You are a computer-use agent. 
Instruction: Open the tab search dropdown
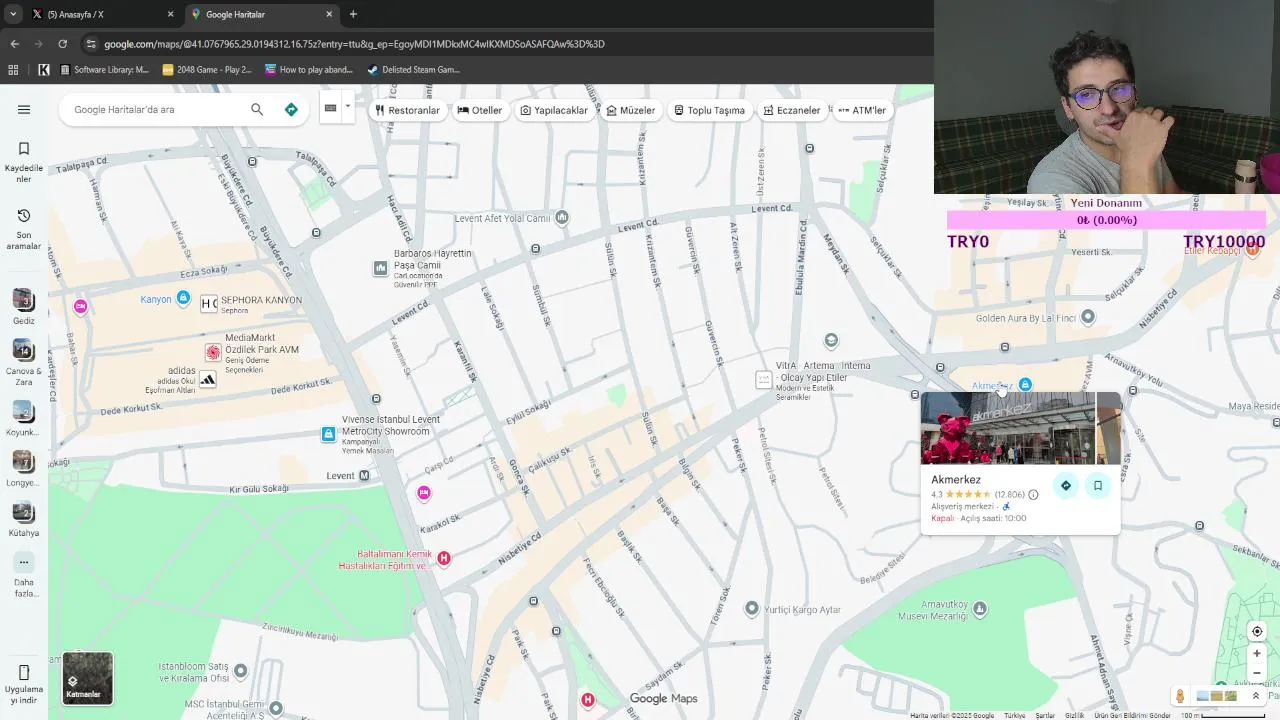[x=12, y=14]
